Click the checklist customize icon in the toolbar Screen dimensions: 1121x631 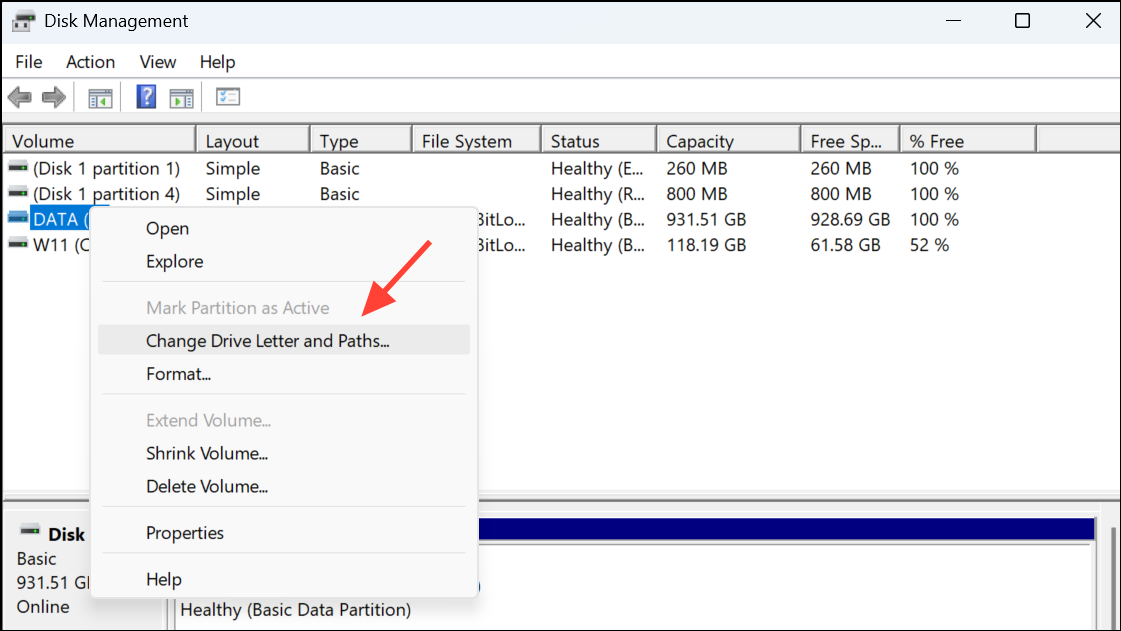(x=228, y=97)
